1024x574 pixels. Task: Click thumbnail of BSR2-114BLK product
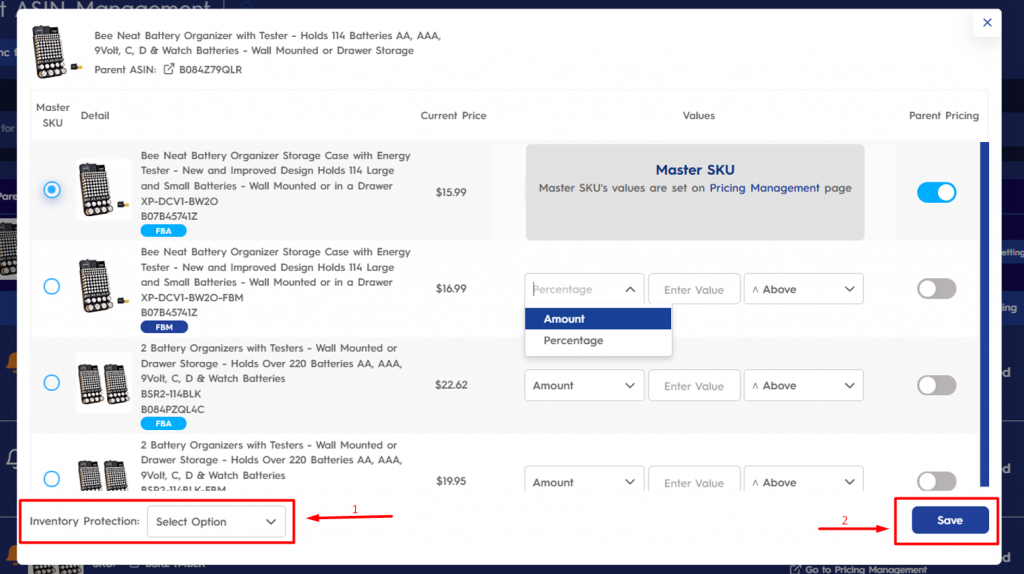(x=103, y=383)
